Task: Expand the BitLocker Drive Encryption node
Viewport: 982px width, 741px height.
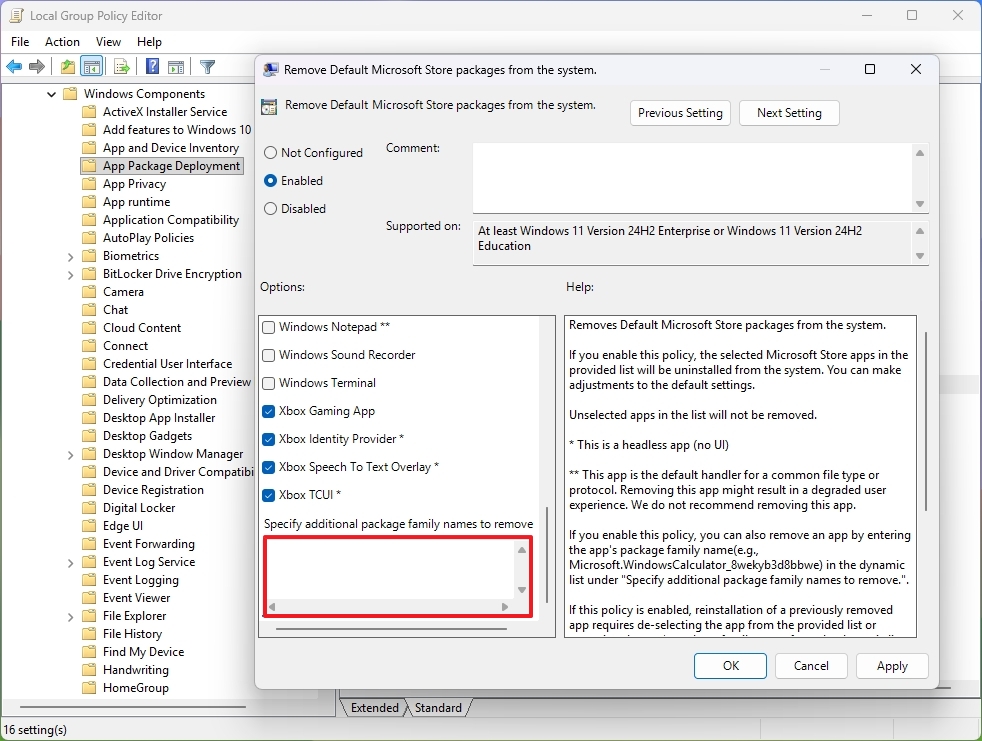Action: pos(70,275)
